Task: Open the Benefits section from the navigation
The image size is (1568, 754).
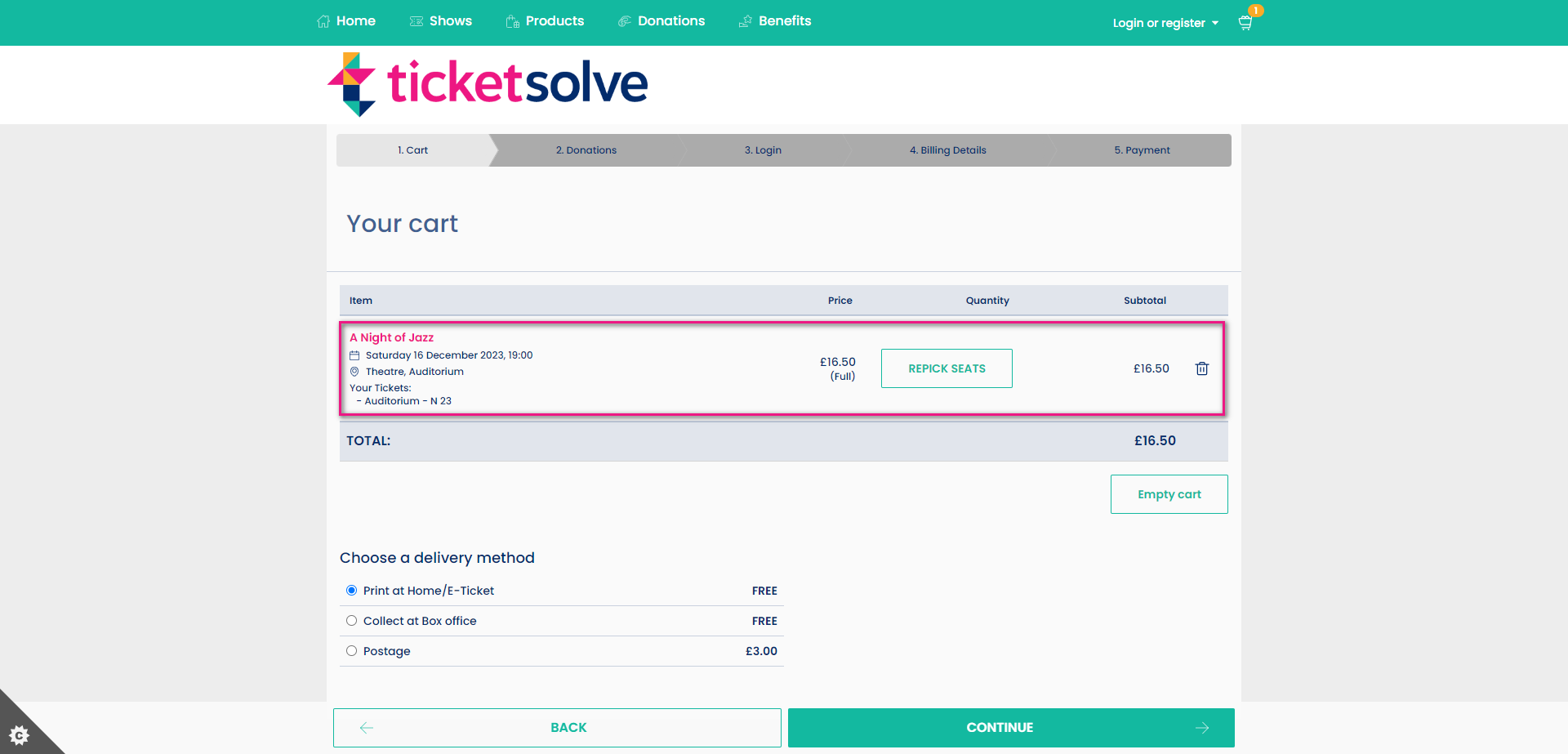Action: point(774,20)
